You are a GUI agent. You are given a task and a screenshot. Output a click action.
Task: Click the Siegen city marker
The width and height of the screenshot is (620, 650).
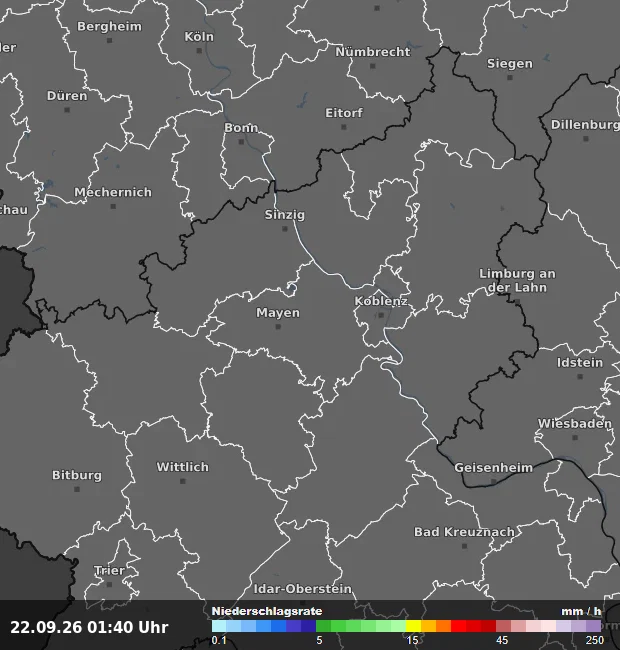(510, 78)
